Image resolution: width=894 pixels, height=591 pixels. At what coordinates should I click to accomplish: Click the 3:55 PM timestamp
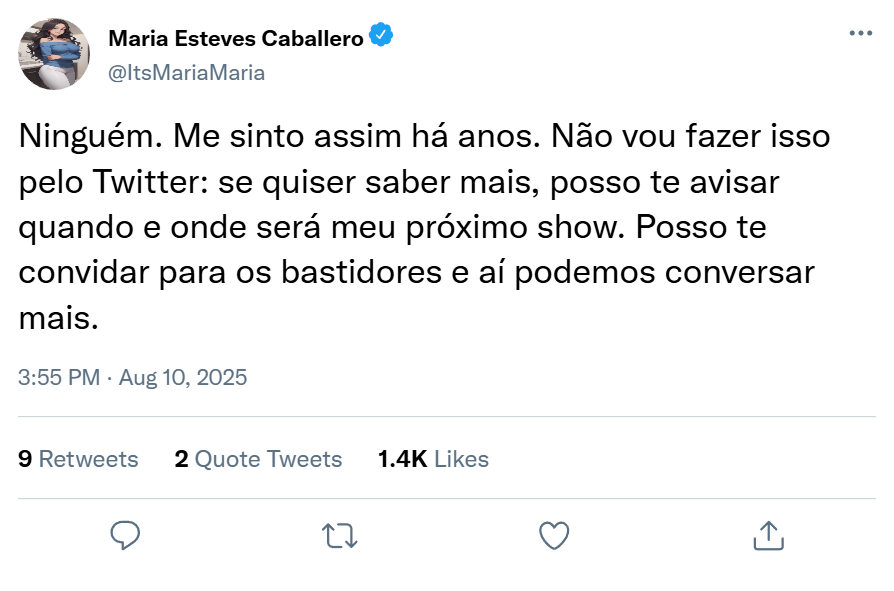tap(59, 378)
